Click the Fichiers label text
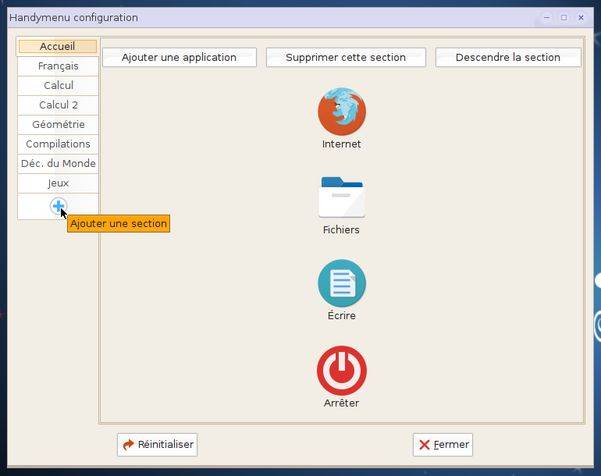 (x=342, y=230)
